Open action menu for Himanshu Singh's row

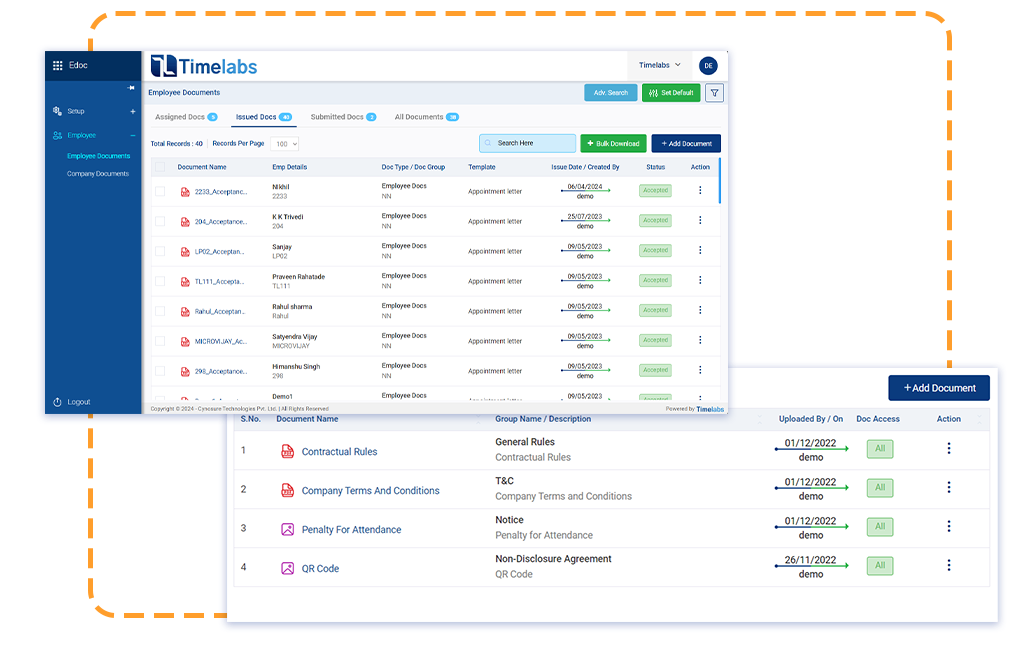click(x=700, y=370)
